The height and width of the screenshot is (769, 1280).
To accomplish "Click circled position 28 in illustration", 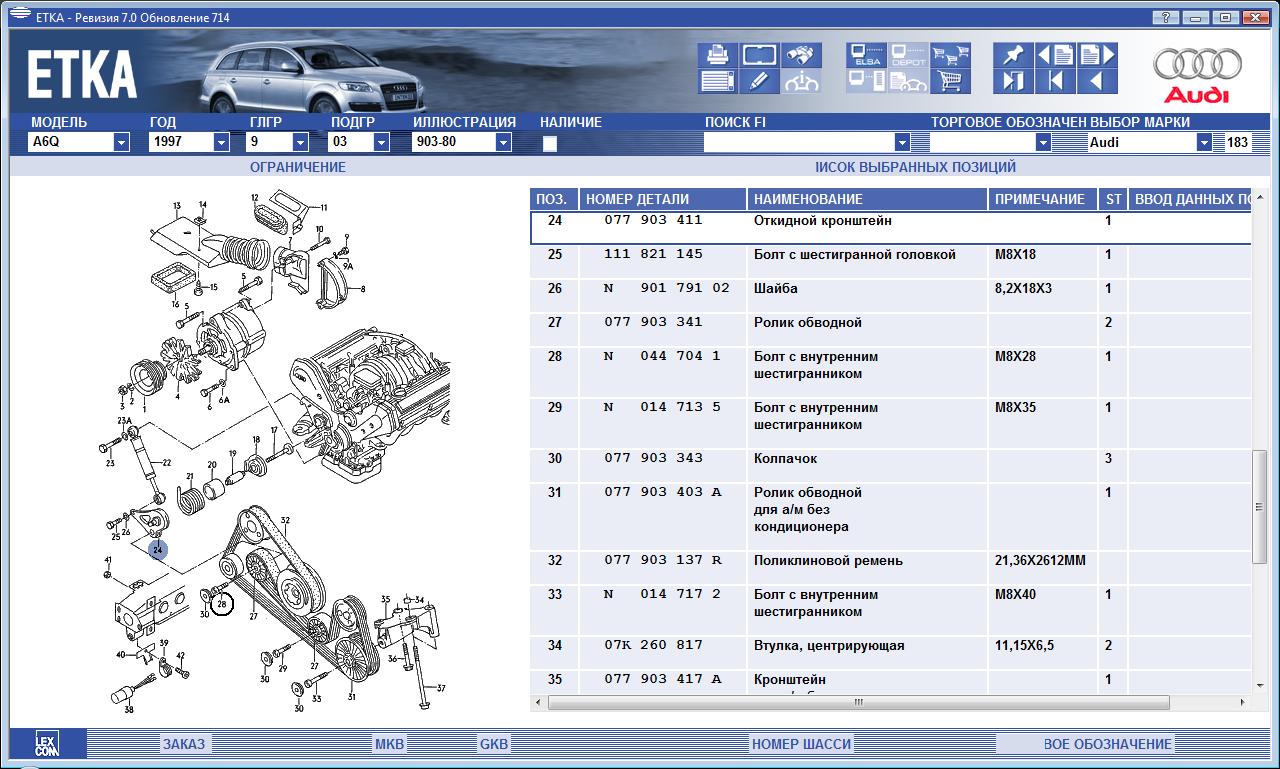I will [x=222, y=604].
